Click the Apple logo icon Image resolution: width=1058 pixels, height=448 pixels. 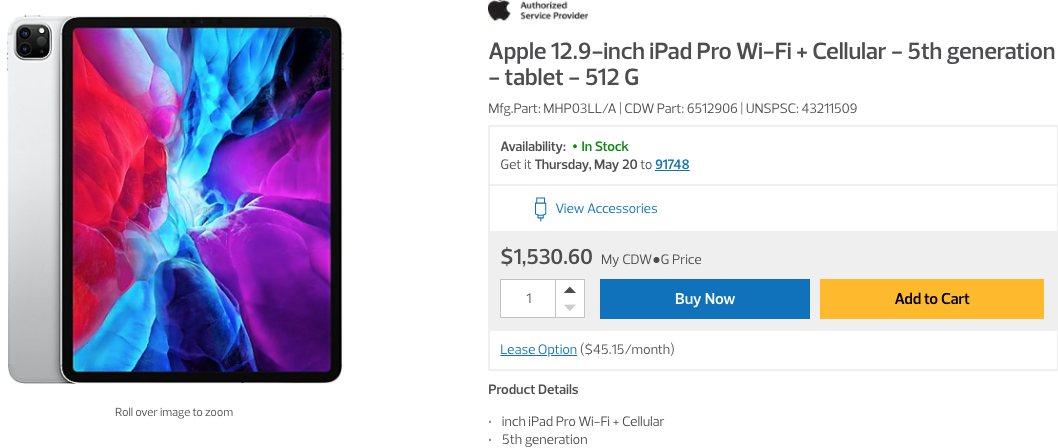point(498,10)
